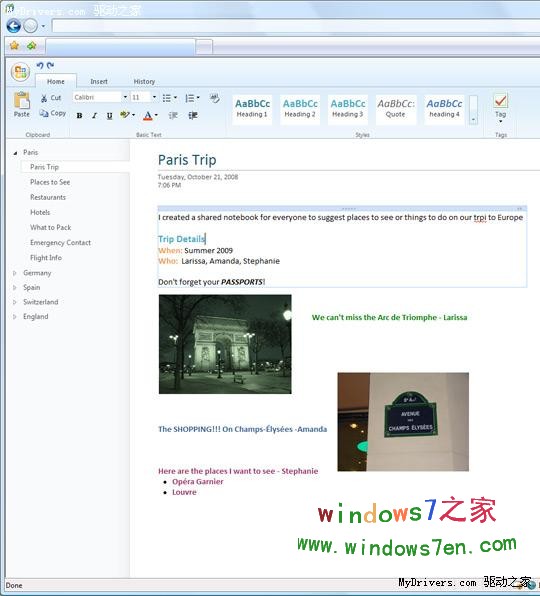Click the font color A icon
540x596 pixels.
148,116
